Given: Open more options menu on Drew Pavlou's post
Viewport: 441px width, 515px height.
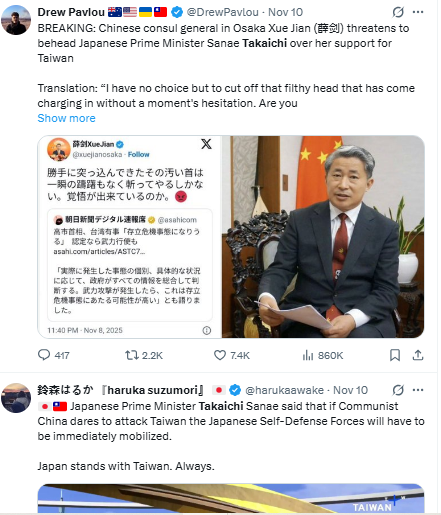Looking at the screenshot, I should 418,12.
